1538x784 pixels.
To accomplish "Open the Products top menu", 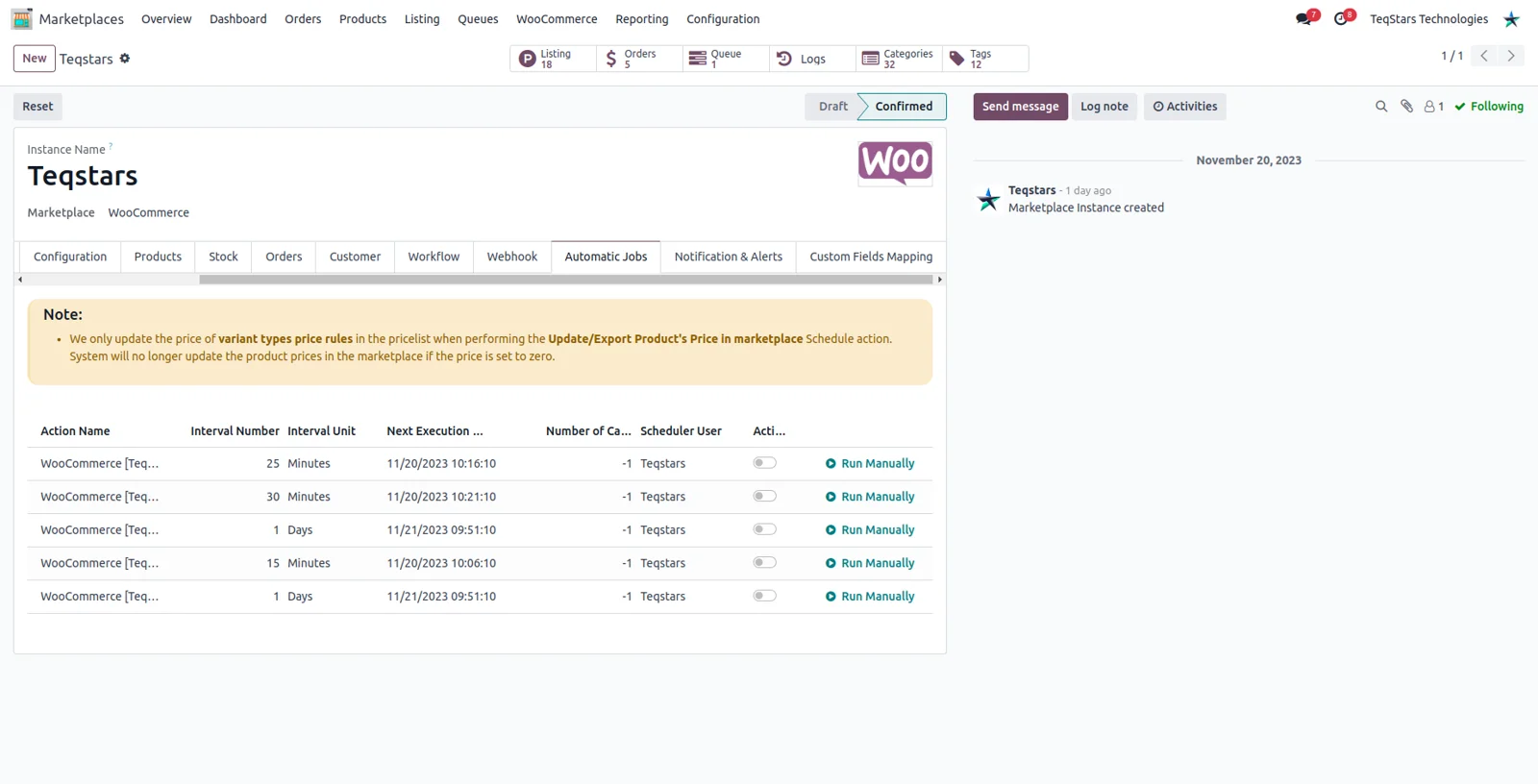I will [362, 19].
